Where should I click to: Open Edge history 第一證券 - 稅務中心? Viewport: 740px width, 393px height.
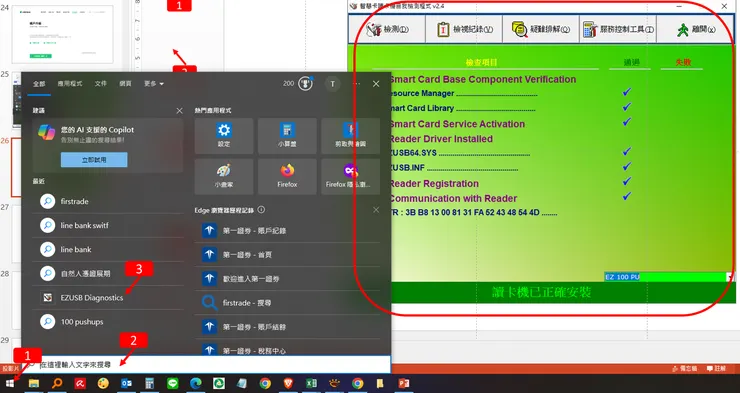287,350
